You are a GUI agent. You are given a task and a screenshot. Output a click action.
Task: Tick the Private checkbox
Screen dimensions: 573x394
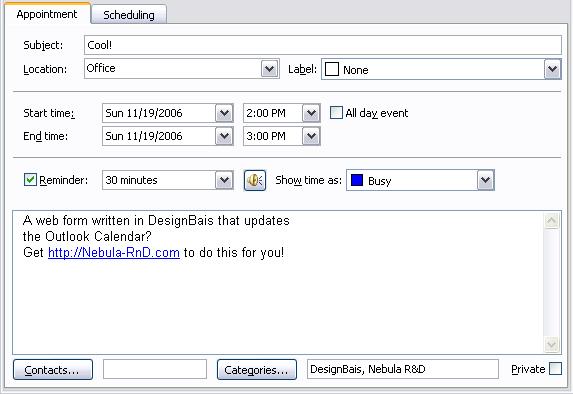pyautogui.click(x=555, y=369)
